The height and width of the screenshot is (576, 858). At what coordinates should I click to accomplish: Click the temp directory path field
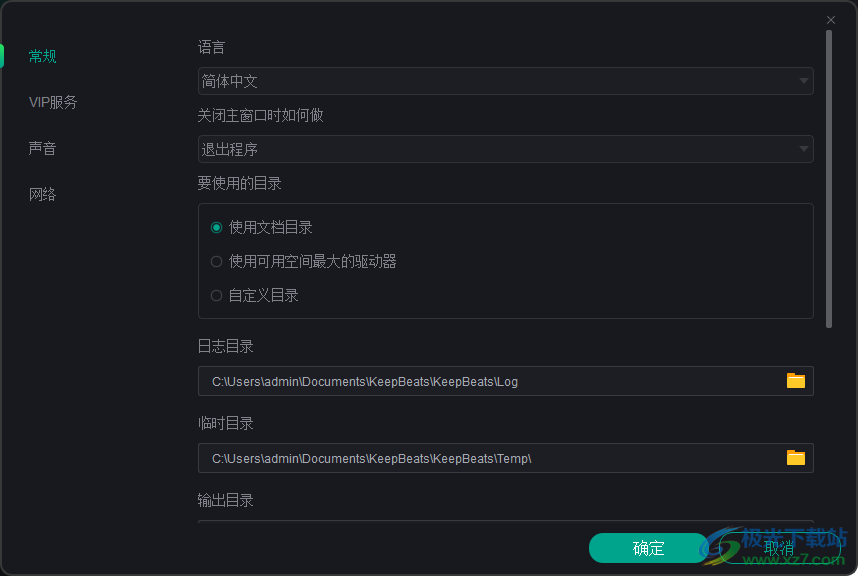pyautogui.click(x=450, y=458)
